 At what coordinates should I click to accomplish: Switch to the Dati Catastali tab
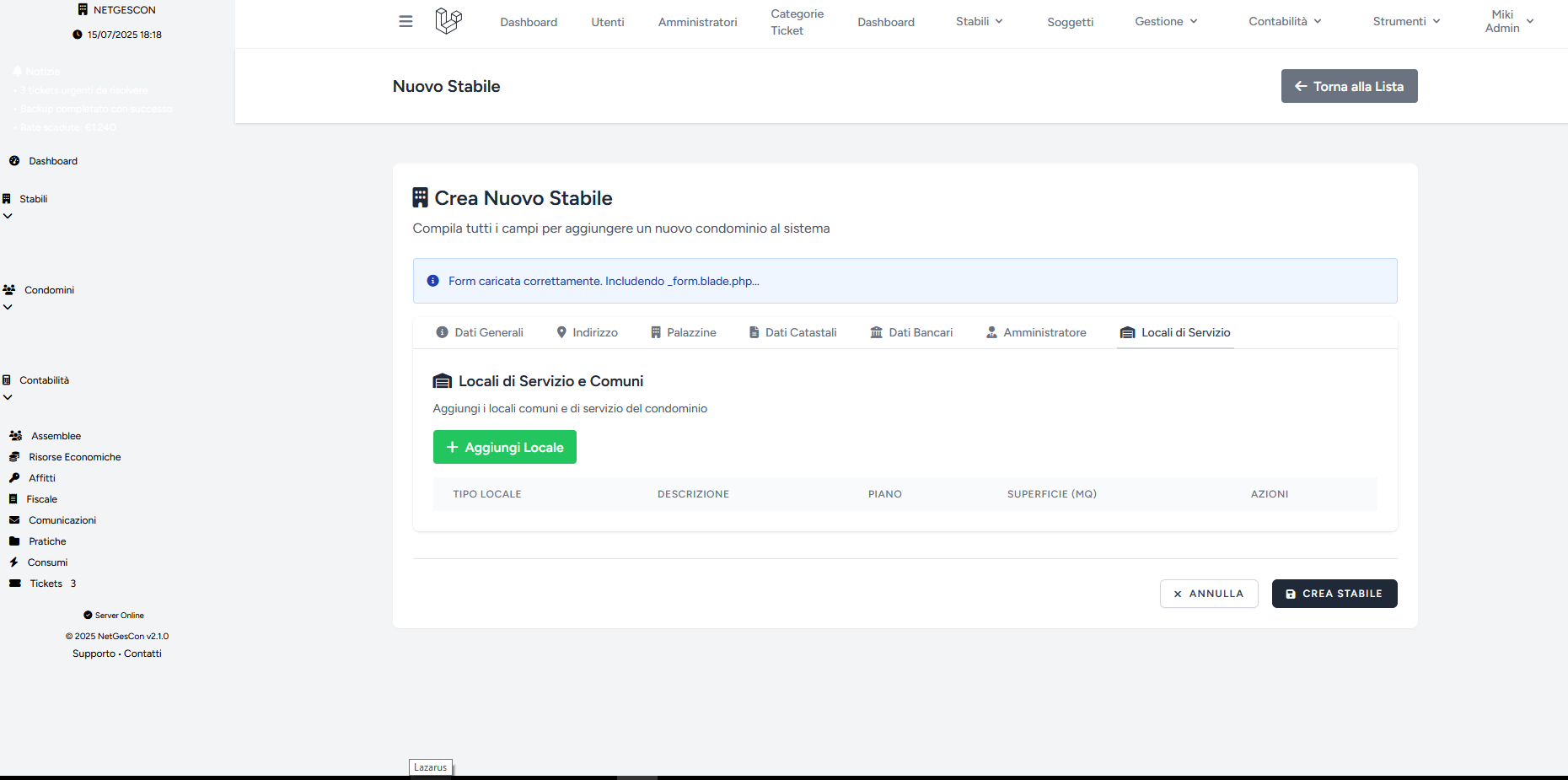pos(792,333)
